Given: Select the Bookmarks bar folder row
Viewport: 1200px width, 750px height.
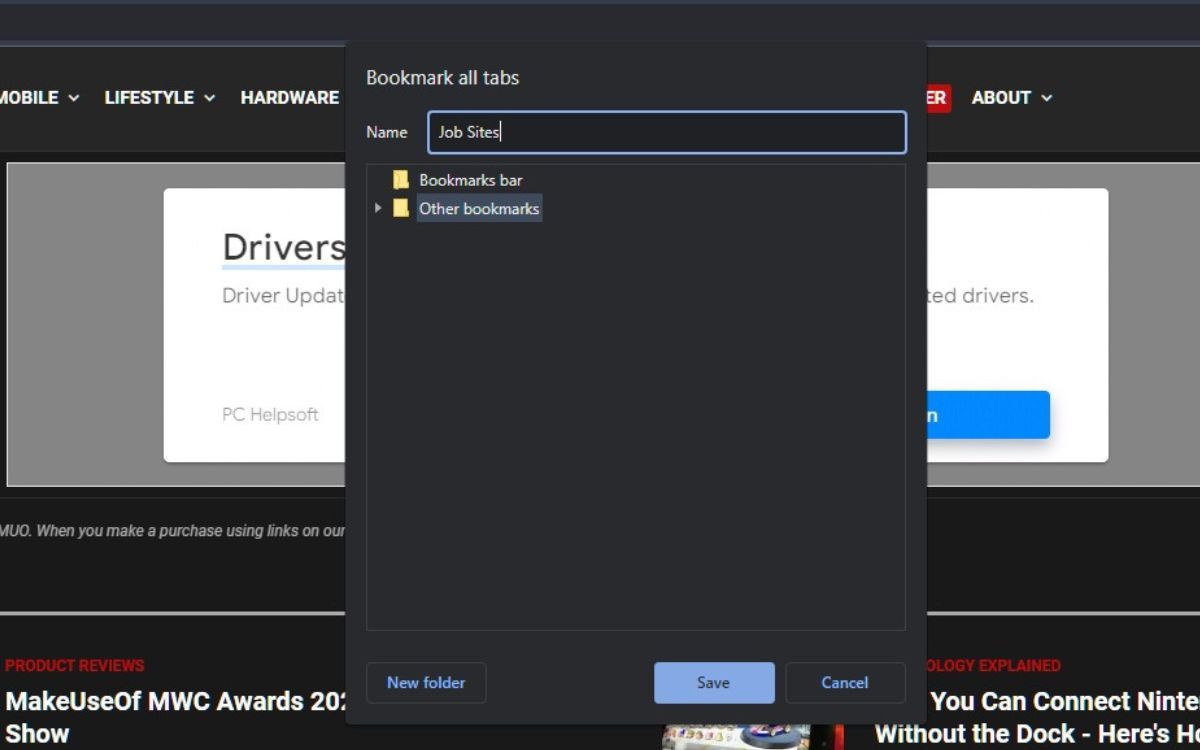Looking at the screenshot, I should 470,180.
